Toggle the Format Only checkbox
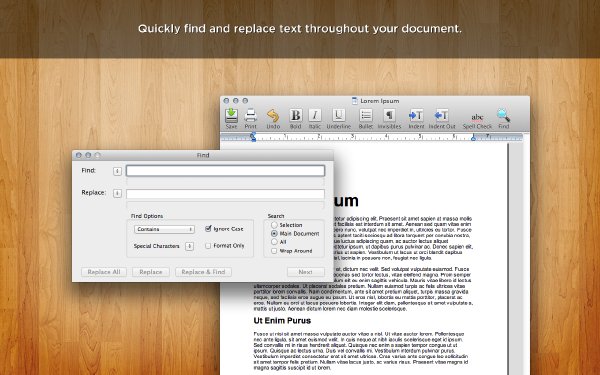Screen dimensions: 600x375 [208, 246]
